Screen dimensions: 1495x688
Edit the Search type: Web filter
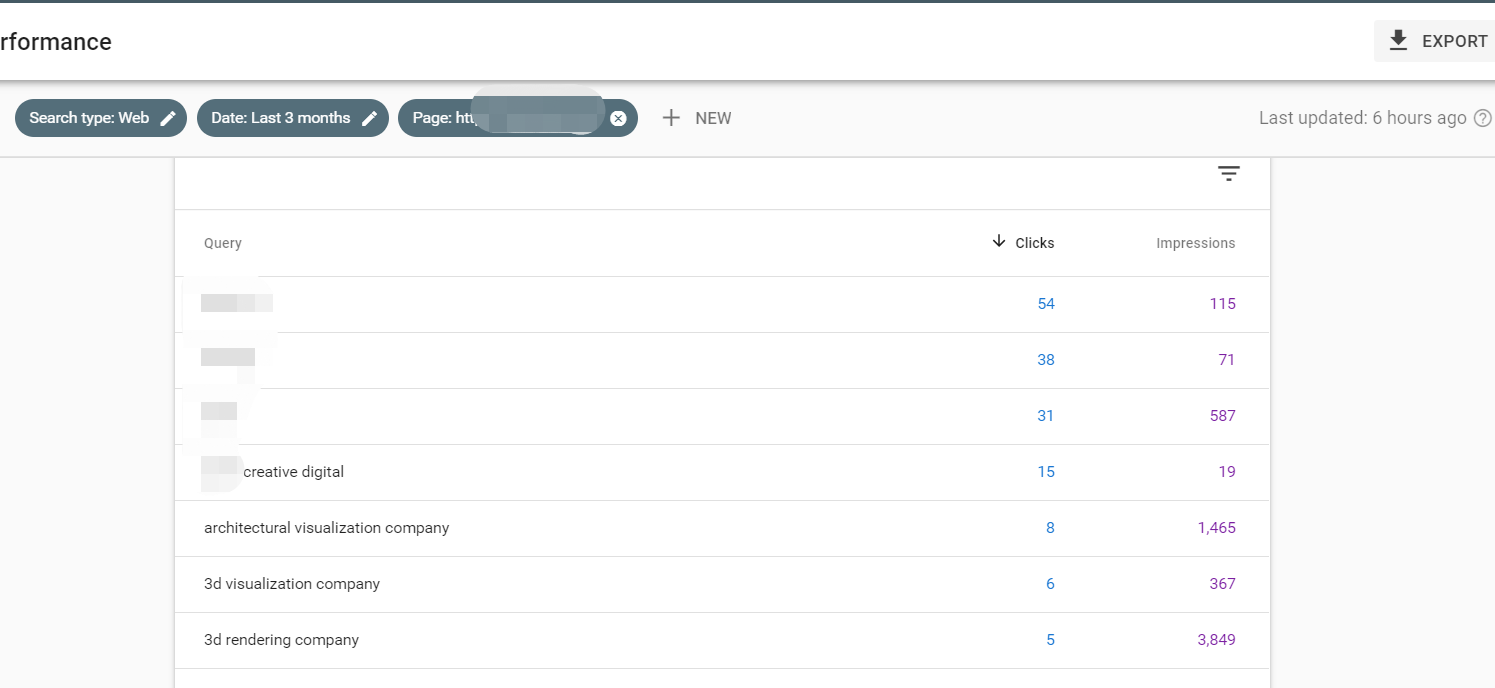[x=101, y=118]
